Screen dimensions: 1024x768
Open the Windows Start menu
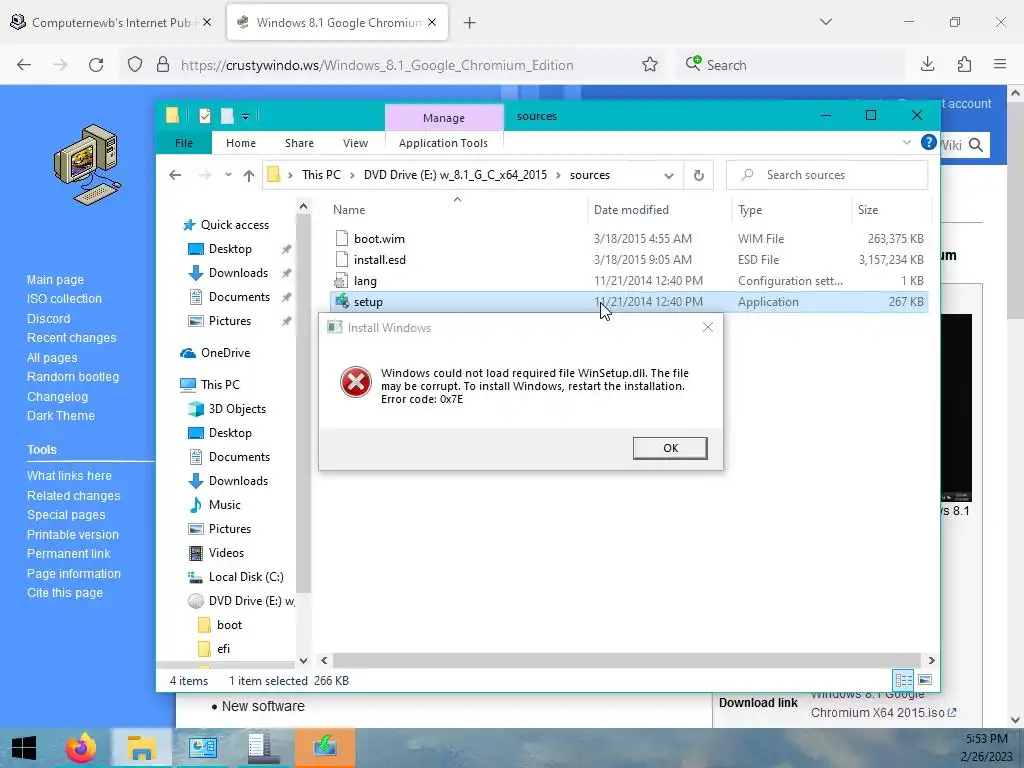point(24,748)
